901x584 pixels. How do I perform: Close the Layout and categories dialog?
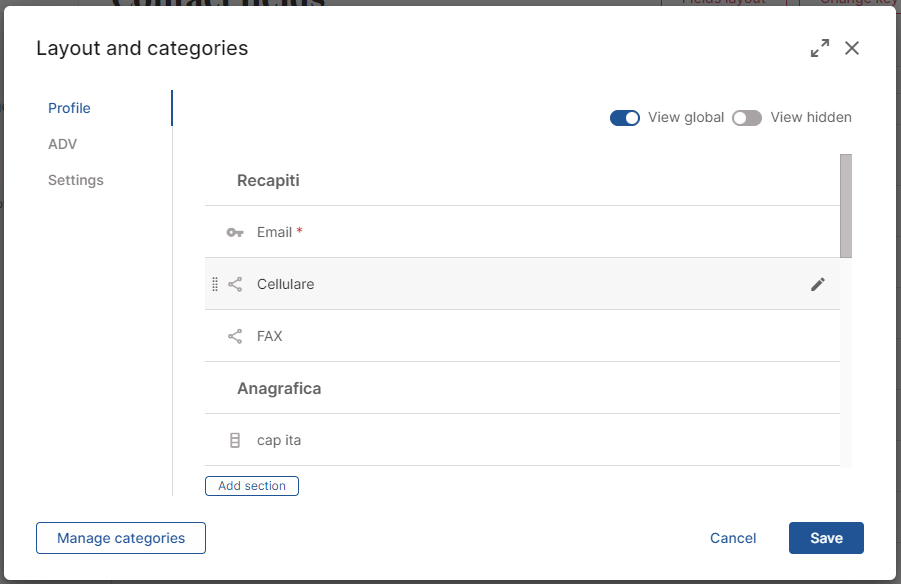[x=852, y=48]
